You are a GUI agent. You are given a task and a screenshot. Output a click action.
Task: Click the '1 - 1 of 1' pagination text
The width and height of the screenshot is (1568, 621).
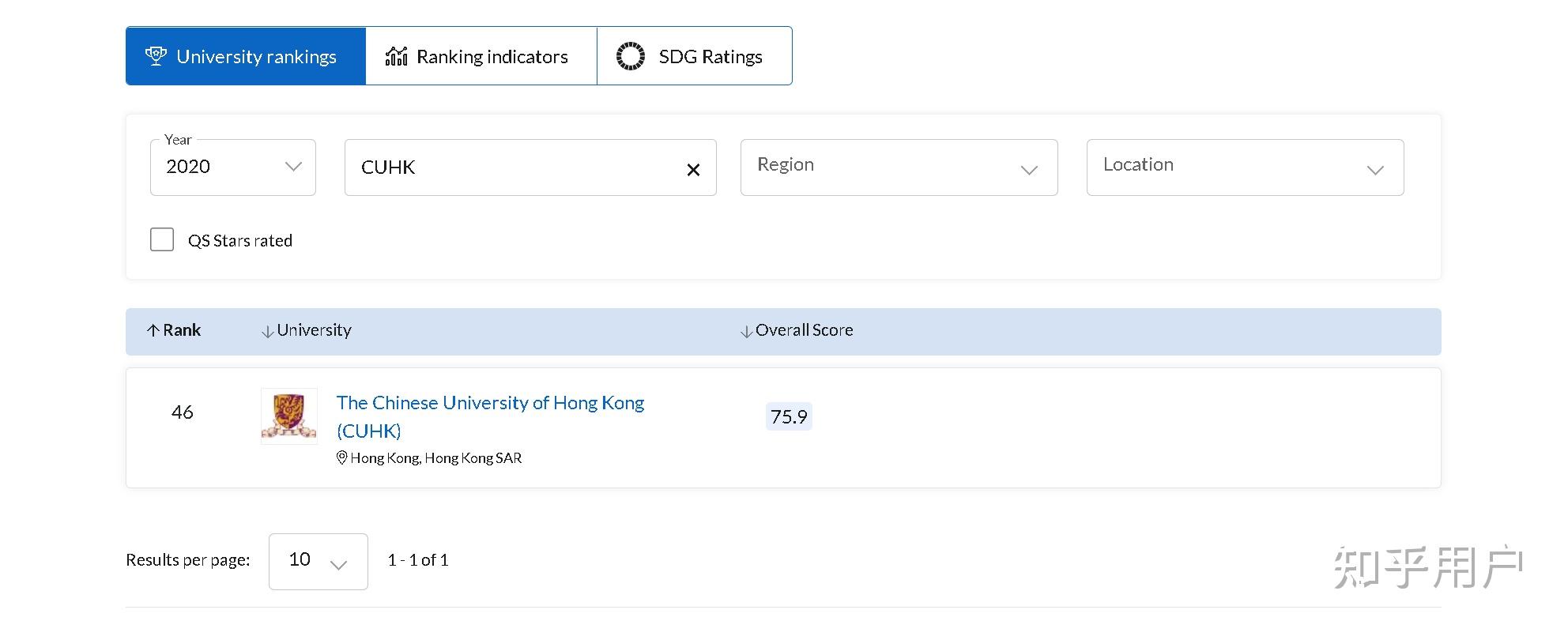(x=418, y=560)
